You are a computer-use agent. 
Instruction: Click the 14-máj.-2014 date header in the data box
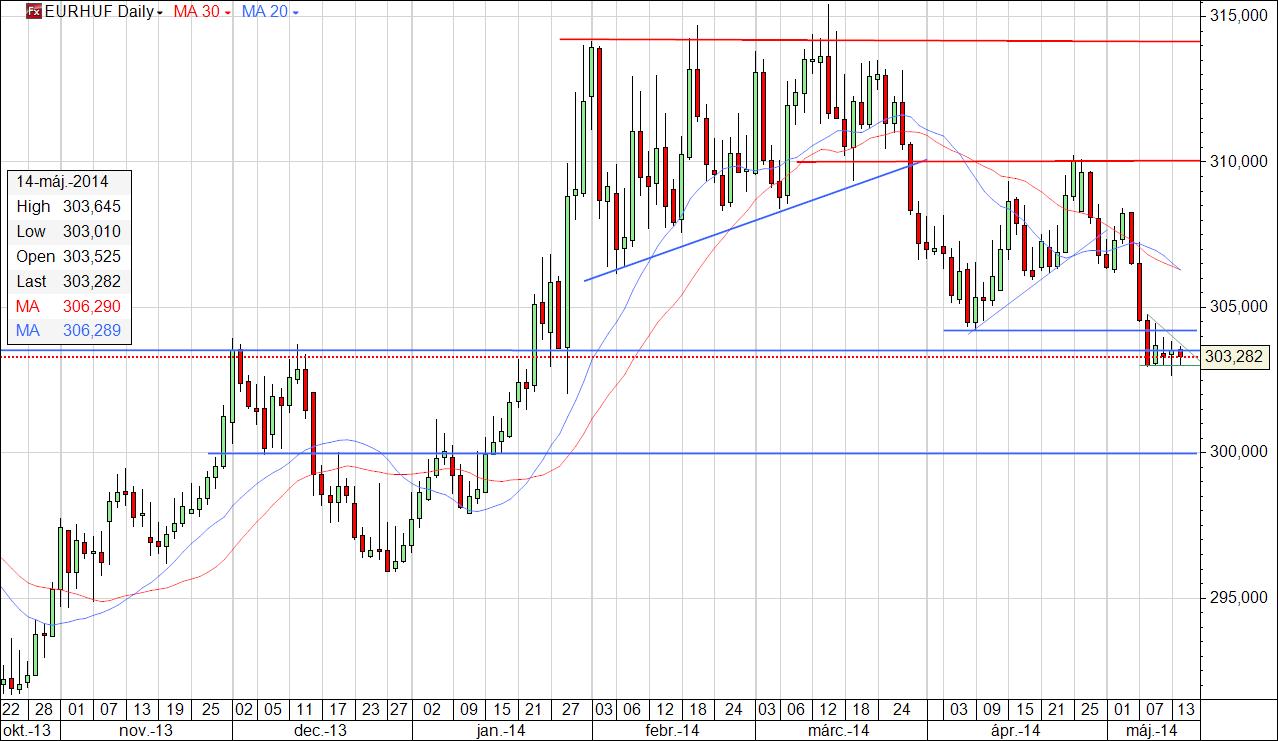(62, 182)
